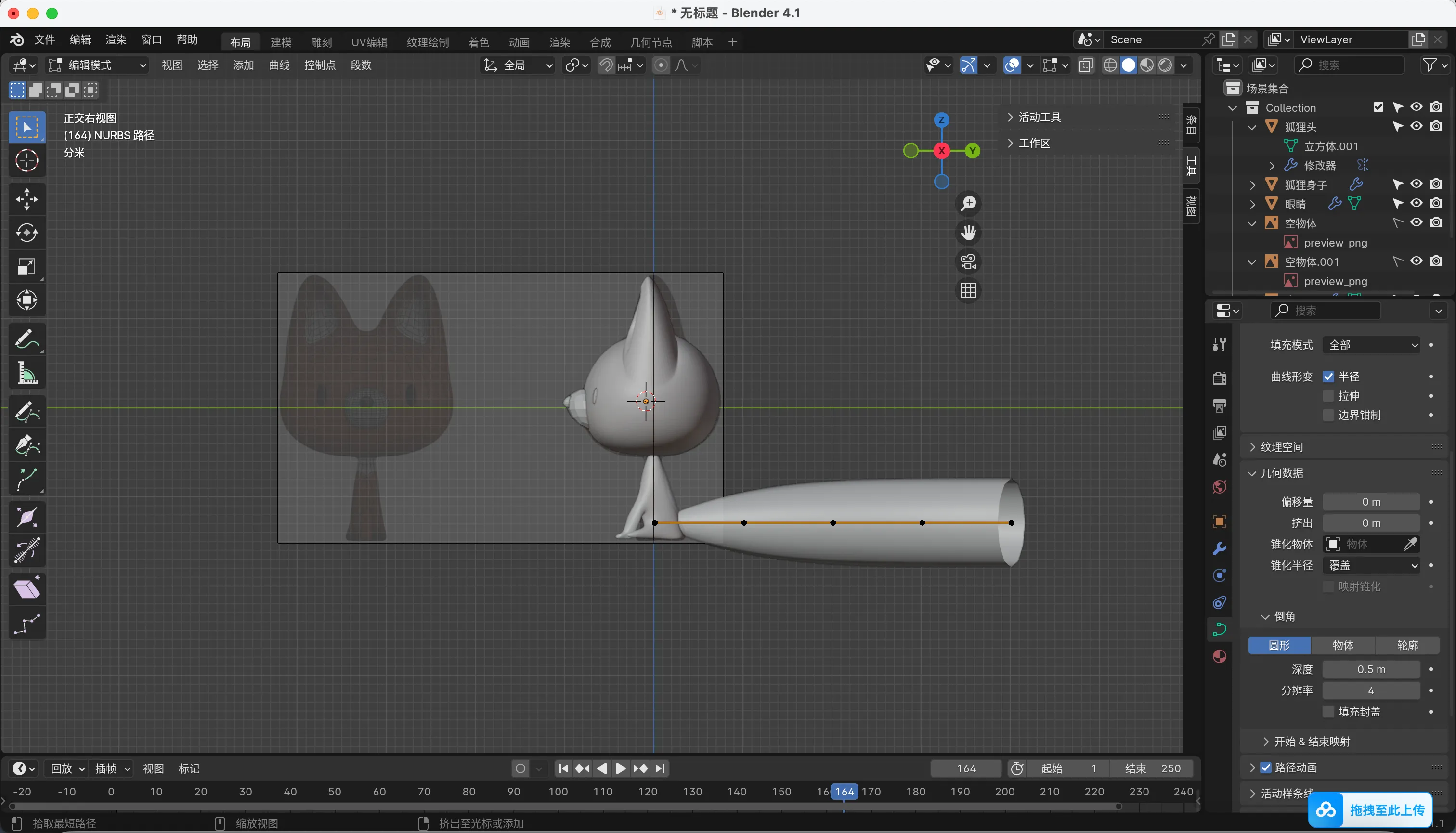This screenshot has width=1456, height=833.
Task: Open the 控制点 menu
Action: (x=319, y=65)
